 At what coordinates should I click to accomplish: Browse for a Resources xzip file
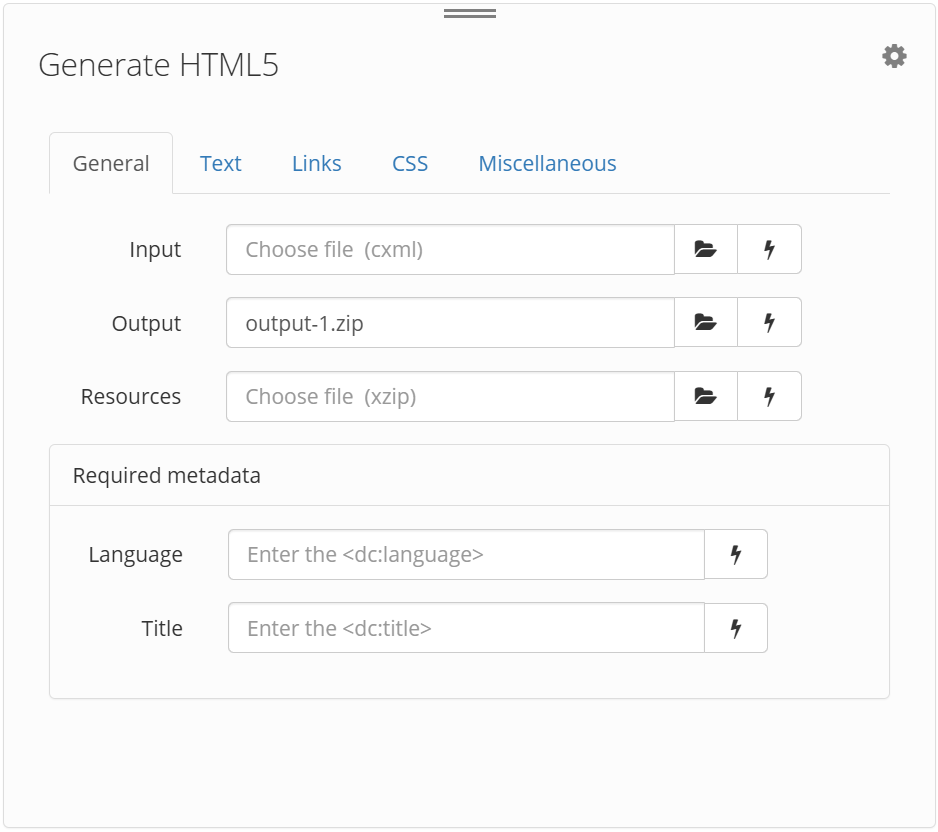706,396
